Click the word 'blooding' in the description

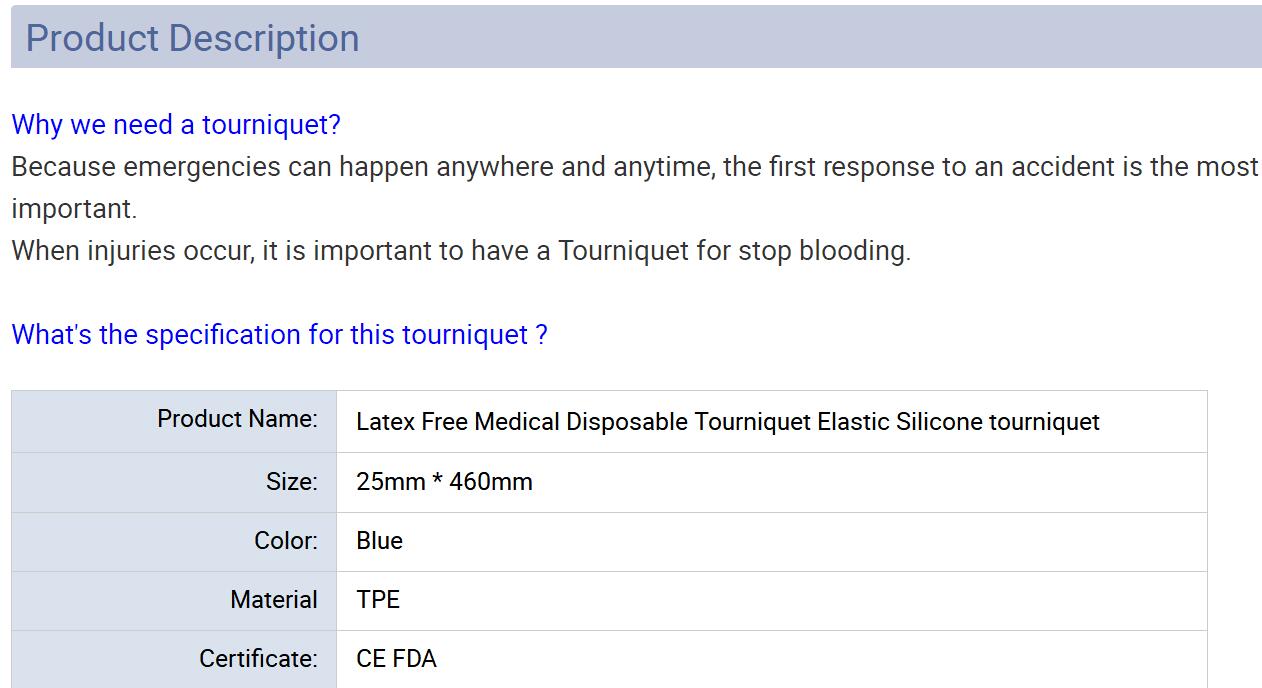coord(854,250)
